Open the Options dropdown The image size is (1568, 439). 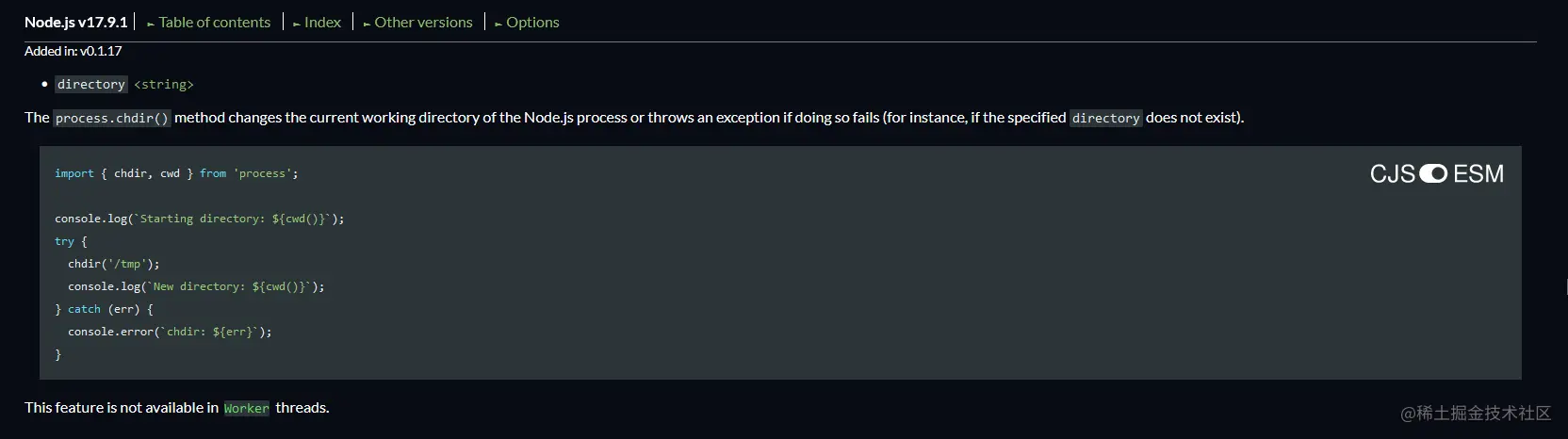pyautogui.click(x=532, y=23)
